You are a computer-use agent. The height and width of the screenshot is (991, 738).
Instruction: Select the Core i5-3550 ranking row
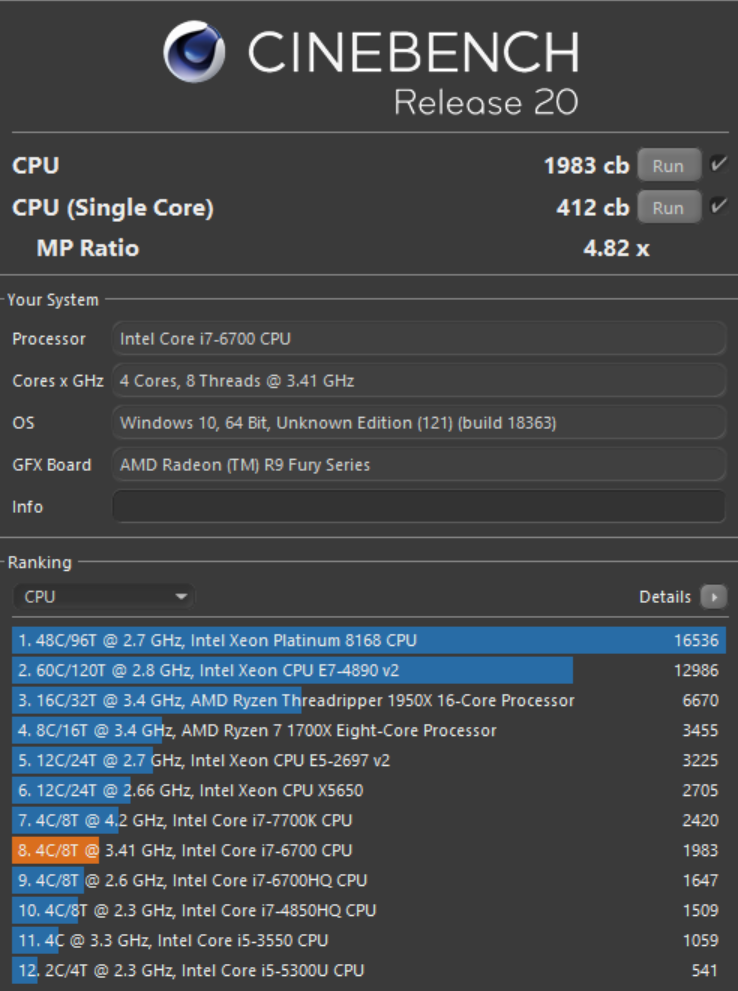(369, 940)
